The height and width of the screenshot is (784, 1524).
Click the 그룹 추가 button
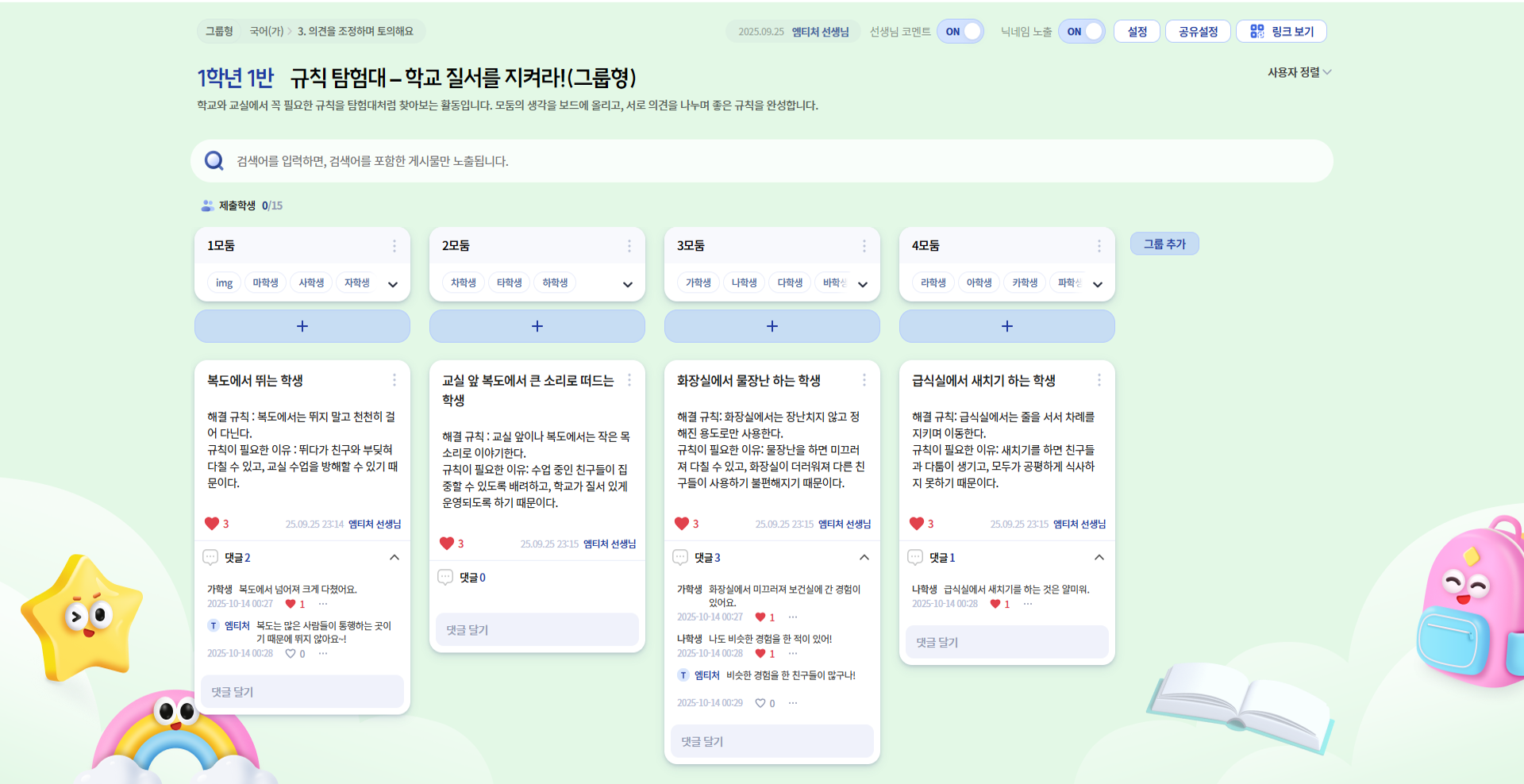(x=1164, y=244)
